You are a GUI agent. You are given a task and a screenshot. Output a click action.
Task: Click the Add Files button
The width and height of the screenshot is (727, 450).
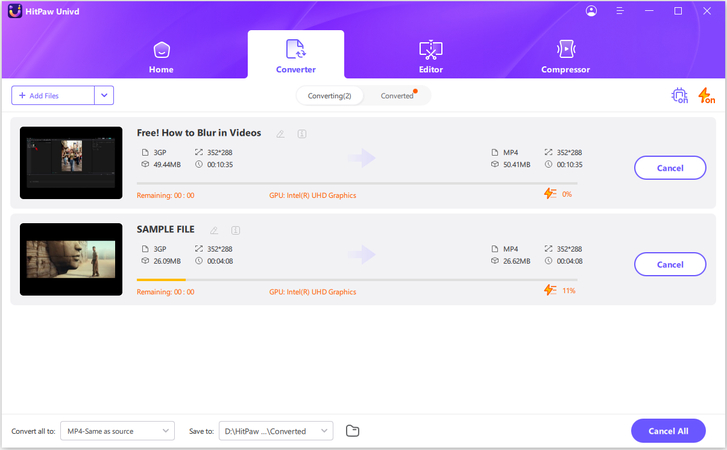53,95
